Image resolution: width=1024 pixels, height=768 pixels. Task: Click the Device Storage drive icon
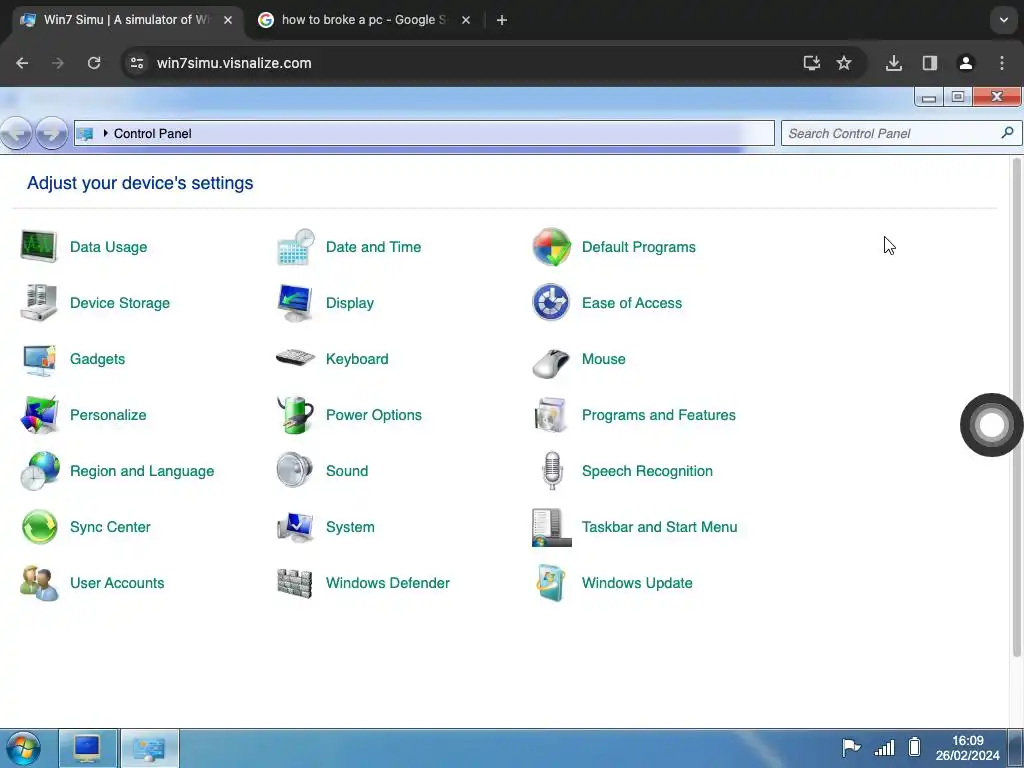click(x=39, y=302)
